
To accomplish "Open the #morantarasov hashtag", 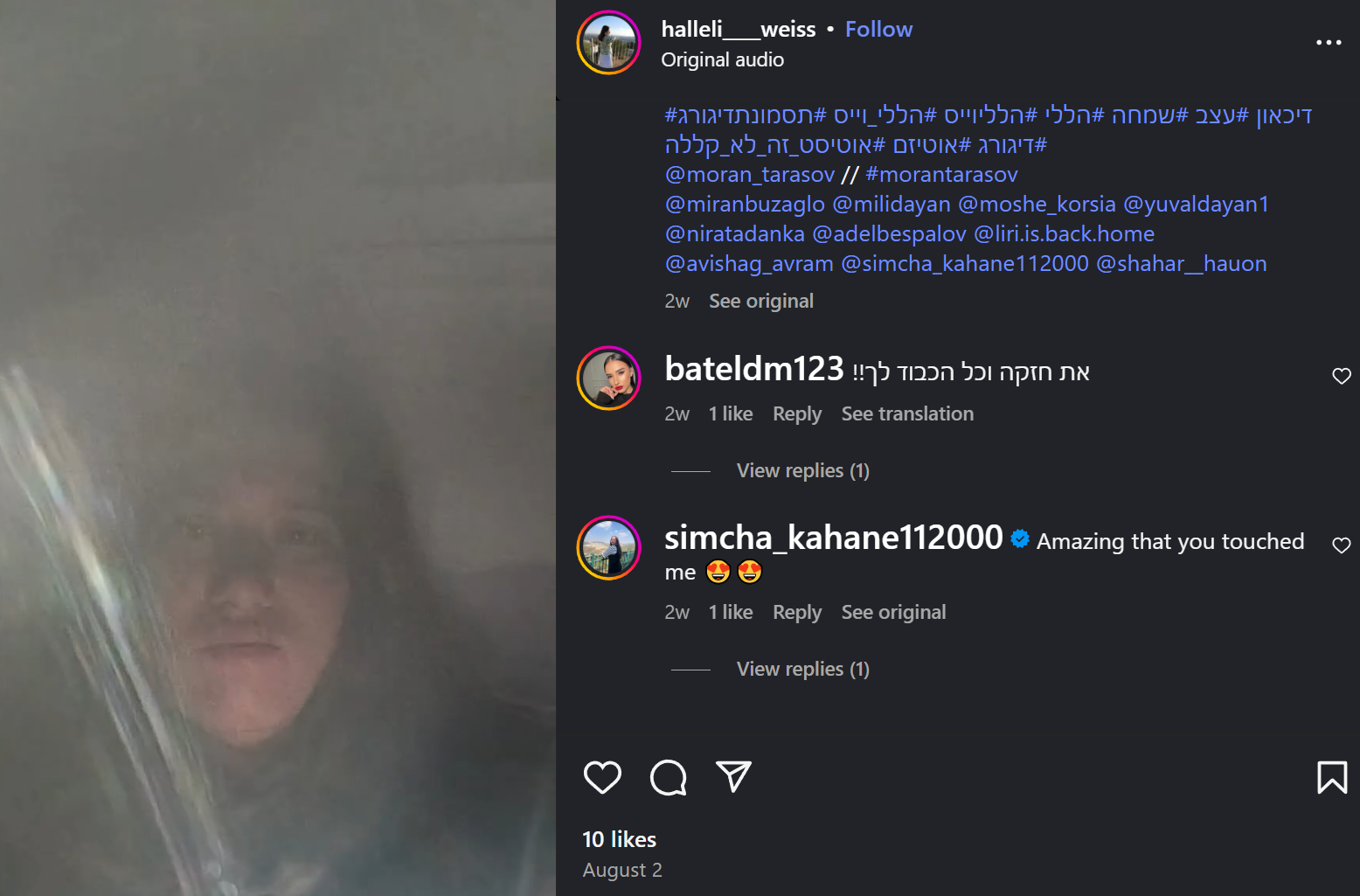I will pos(941,174).
